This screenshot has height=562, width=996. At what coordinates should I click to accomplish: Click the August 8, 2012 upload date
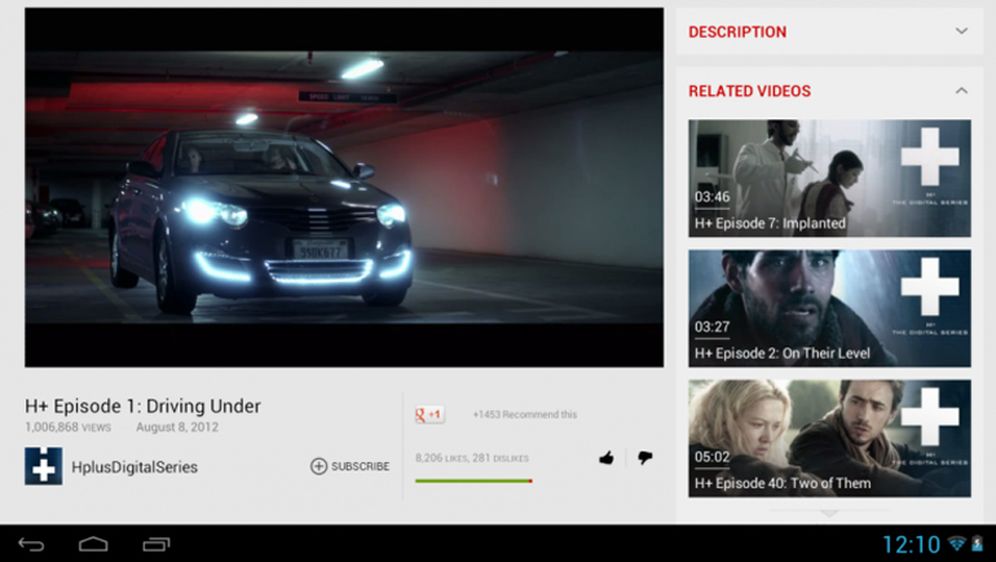point(177,427)
